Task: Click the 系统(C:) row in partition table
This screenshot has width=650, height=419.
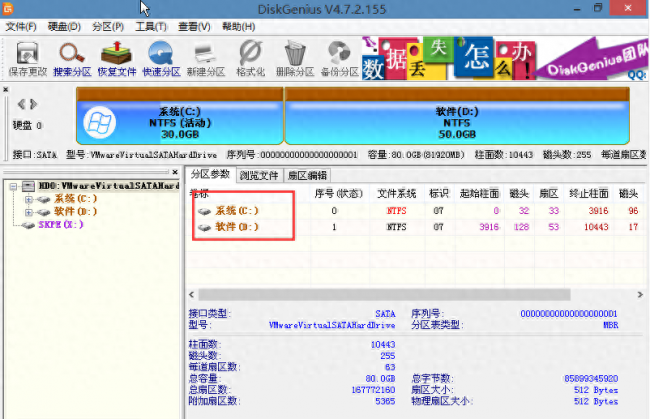Action: pyautogui.click(x=415, y=211)
